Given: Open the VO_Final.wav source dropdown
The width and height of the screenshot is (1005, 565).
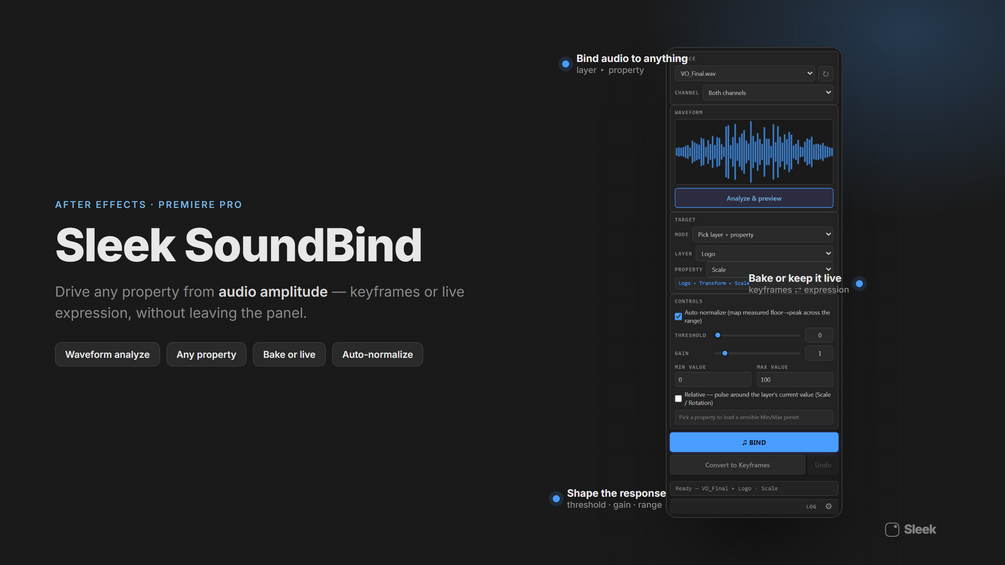Looking at the screenshot, I should [x=745, y=74].
